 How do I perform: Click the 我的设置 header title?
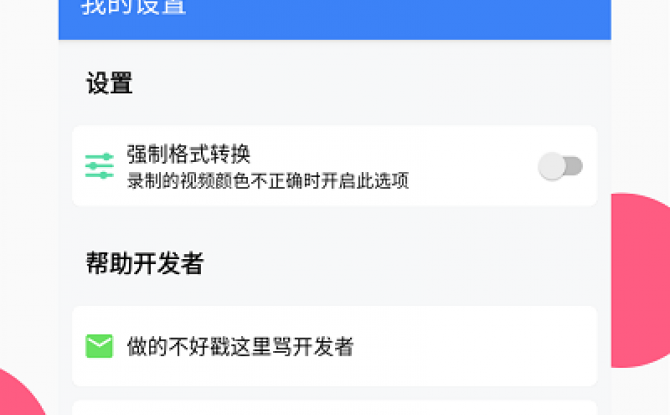133,6
